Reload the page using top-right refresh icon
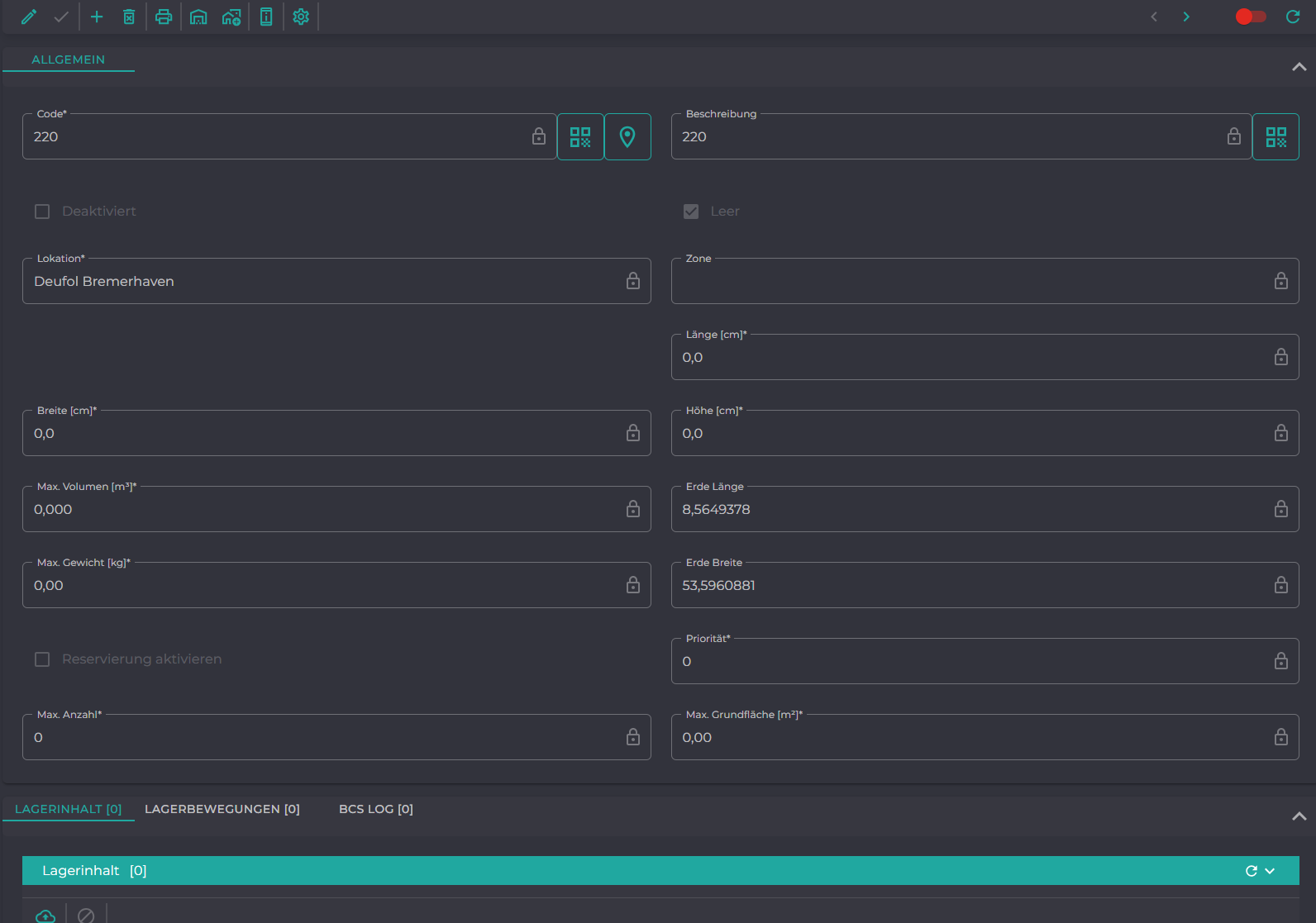 click(1293, 17)
